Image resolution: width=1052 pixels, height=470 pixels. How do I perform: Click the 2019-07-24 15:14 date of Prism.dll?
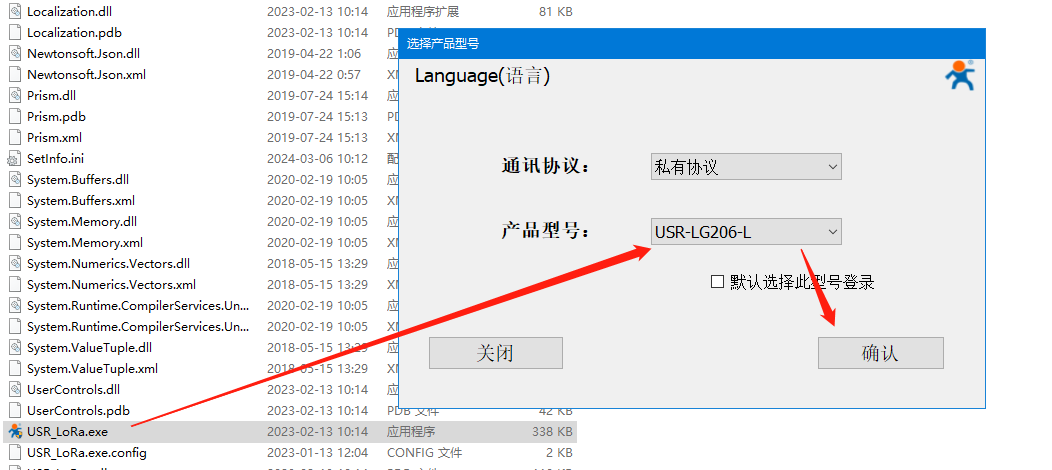317,95
